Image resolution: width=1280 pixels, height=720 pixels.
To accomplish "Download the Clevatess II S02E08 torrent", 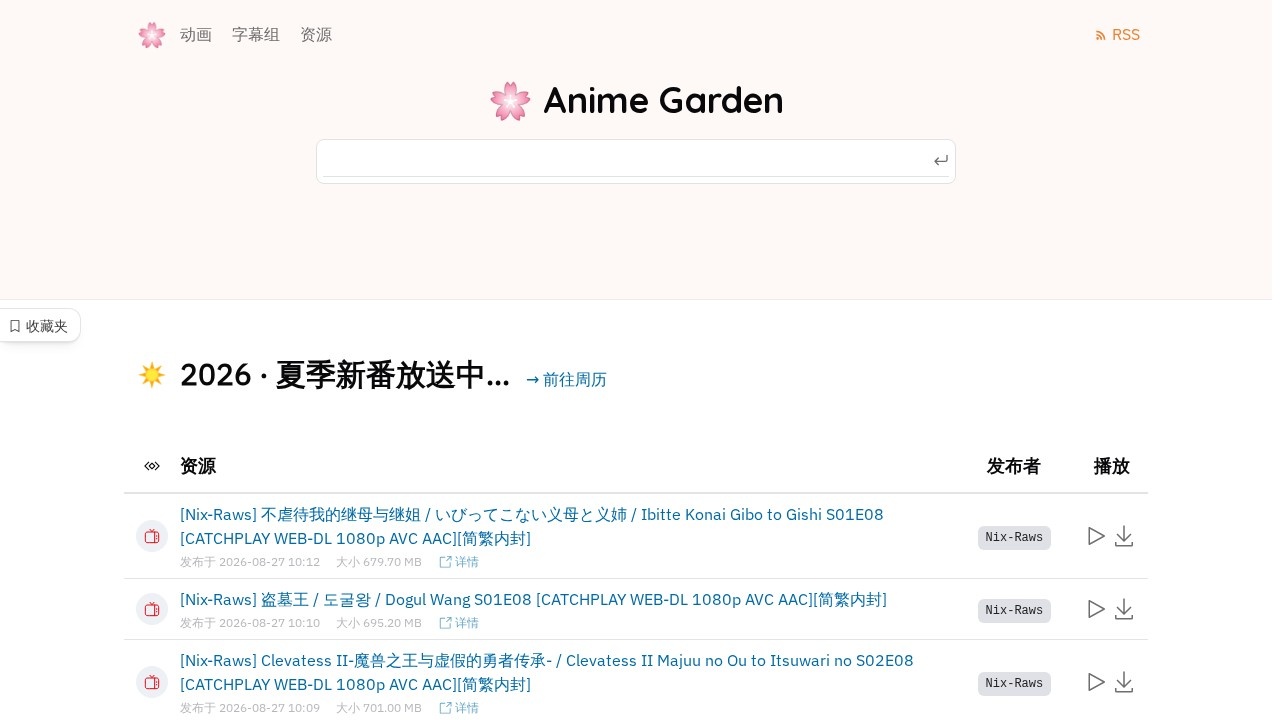I will [x=1124, y=683].
